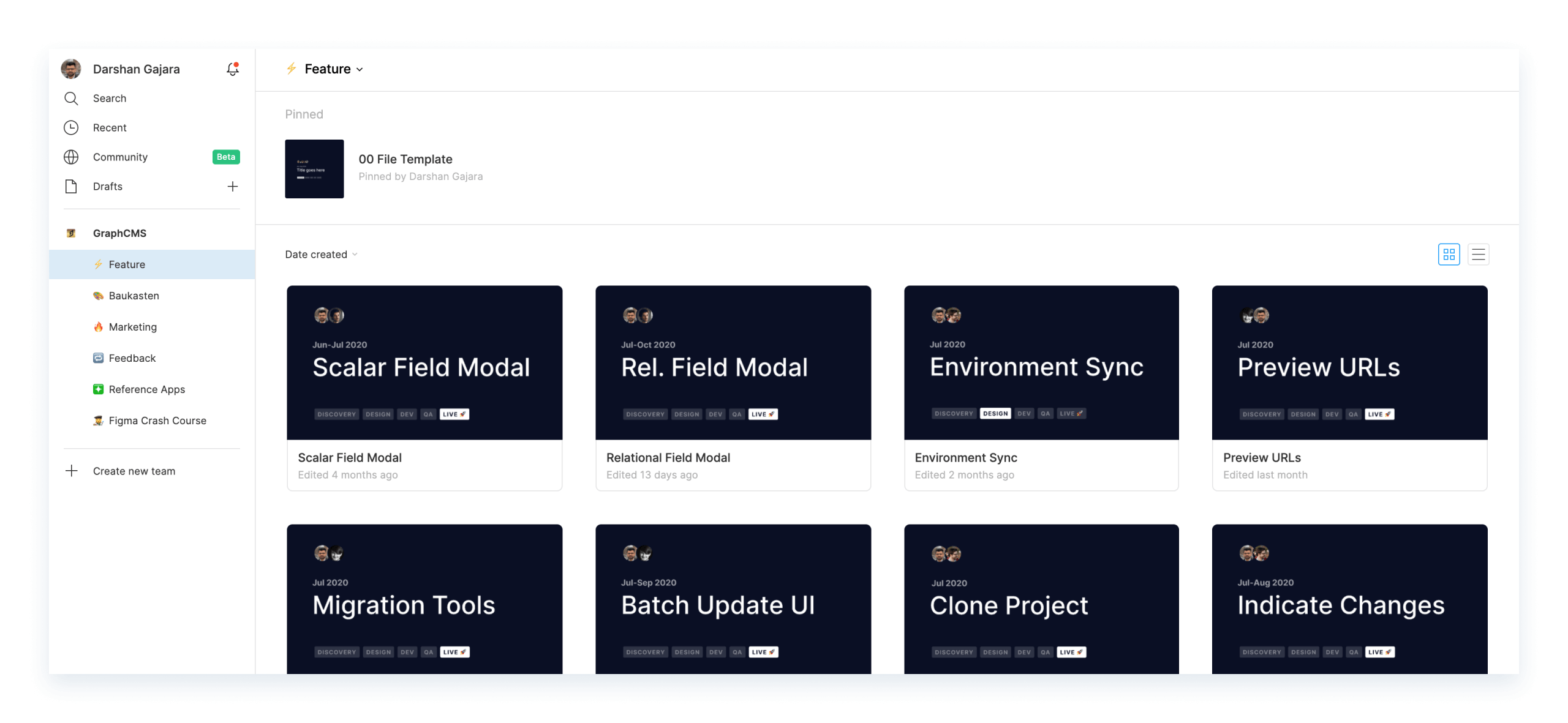The width and height of the screenshot is (1568, 723).
Task: Click the lightning bolt icon beside Feature
Action: coord(99,264)
